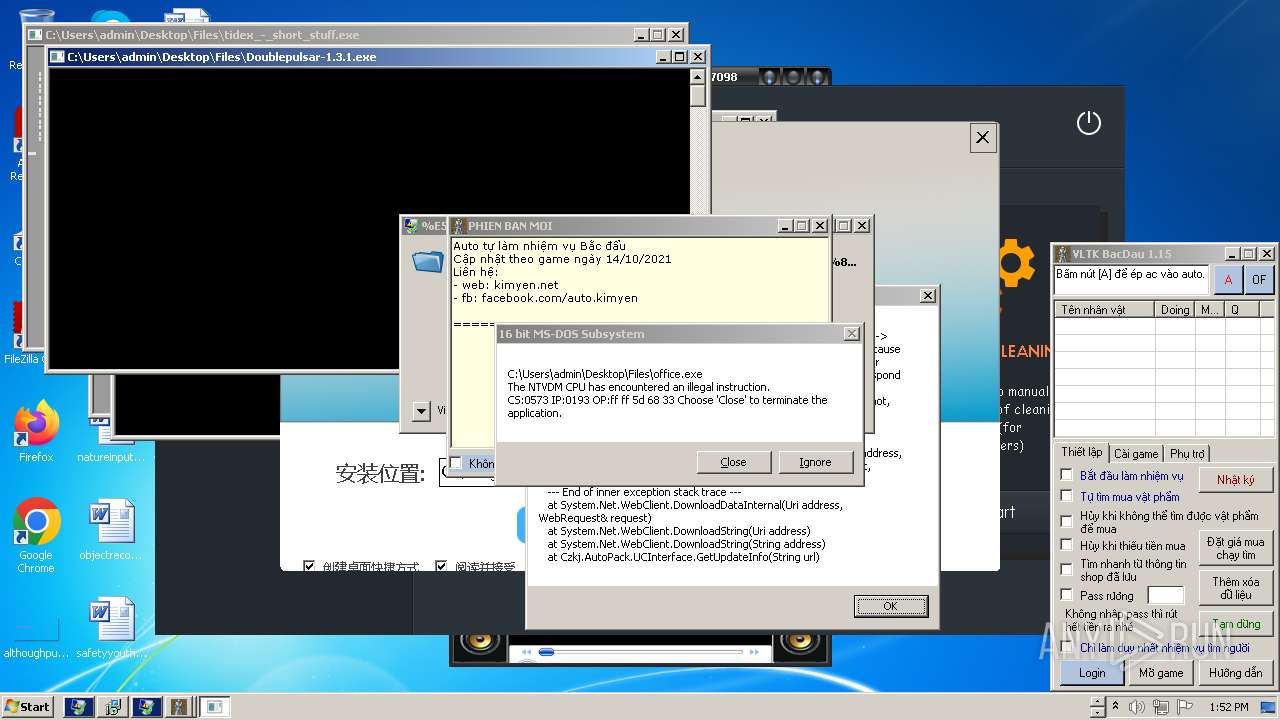Screen dimensions: 1280x720
Task: Click the Tên nhân vật column header
Action: 1105,310
